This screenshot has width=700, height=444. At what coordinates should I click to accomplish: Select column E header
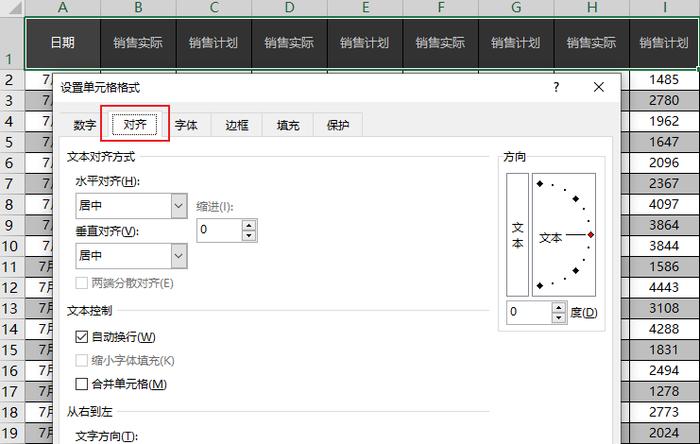(365, 8)
